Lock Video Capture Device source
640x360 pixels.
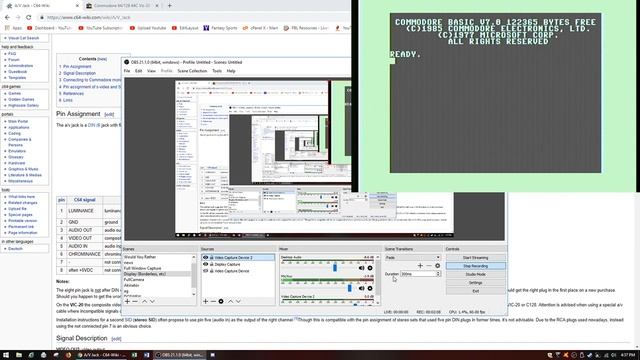211,271
